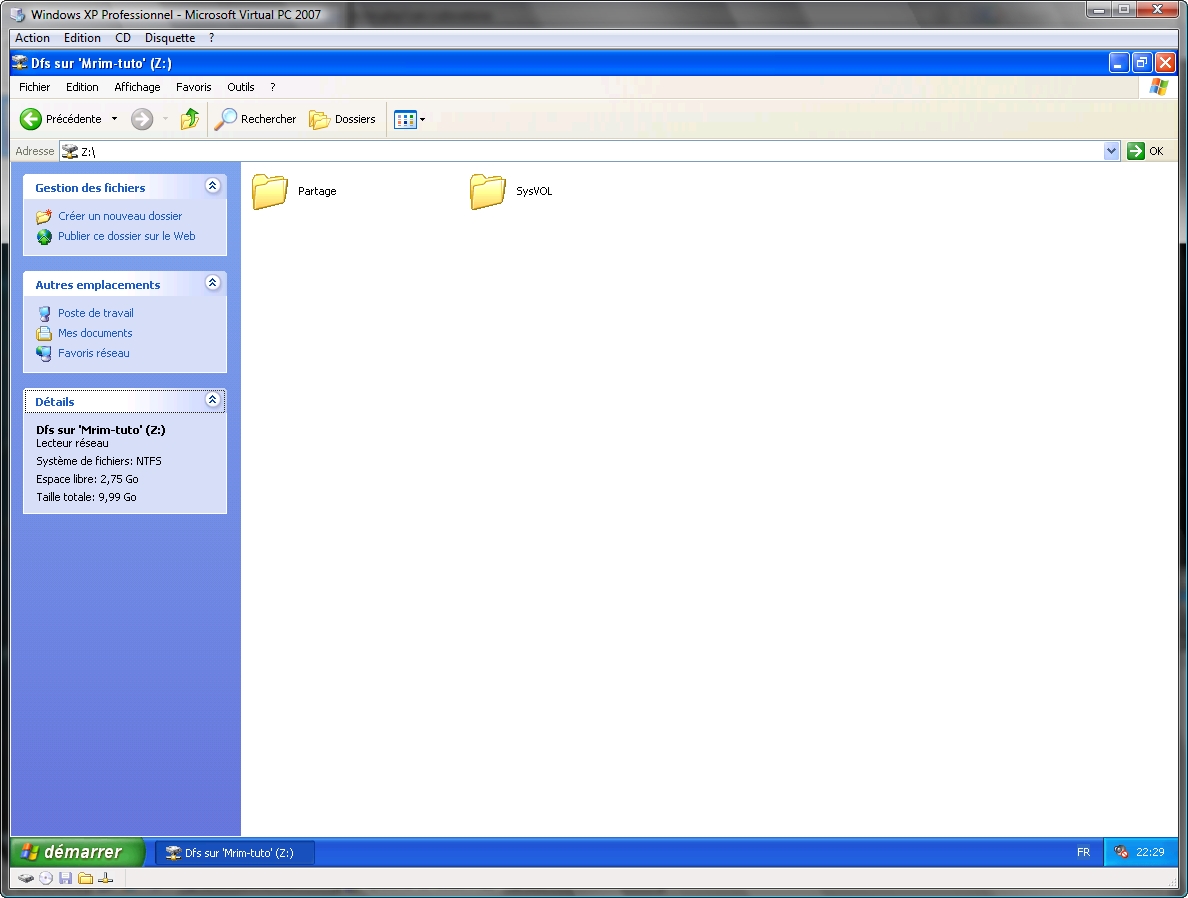Select the Partage folder icon
The width and height of the screenshot is (1188, 898).
(x=270, y=191)
